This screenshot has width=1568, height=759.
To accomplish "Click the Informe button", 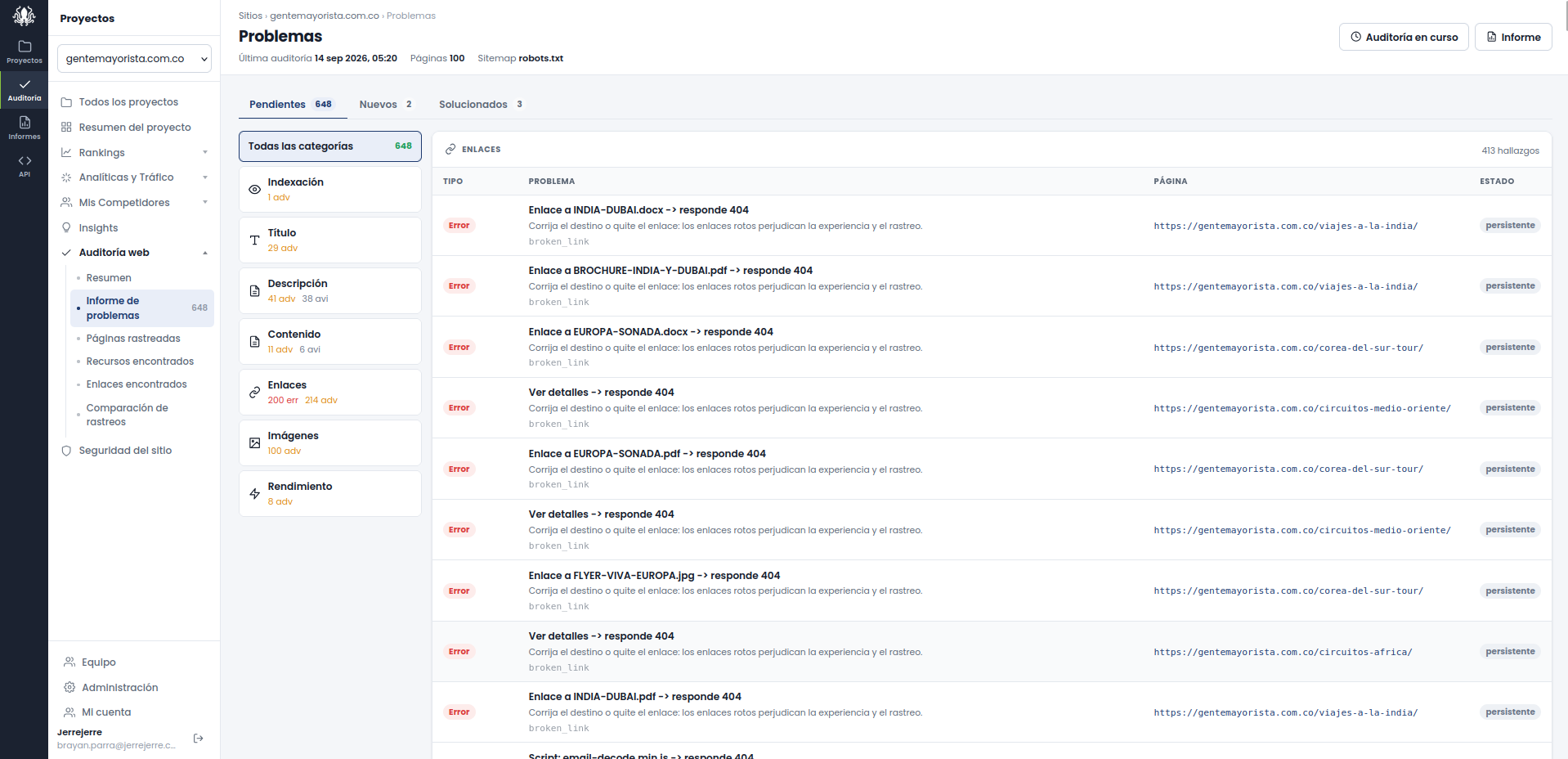I will click(1513, 37).
